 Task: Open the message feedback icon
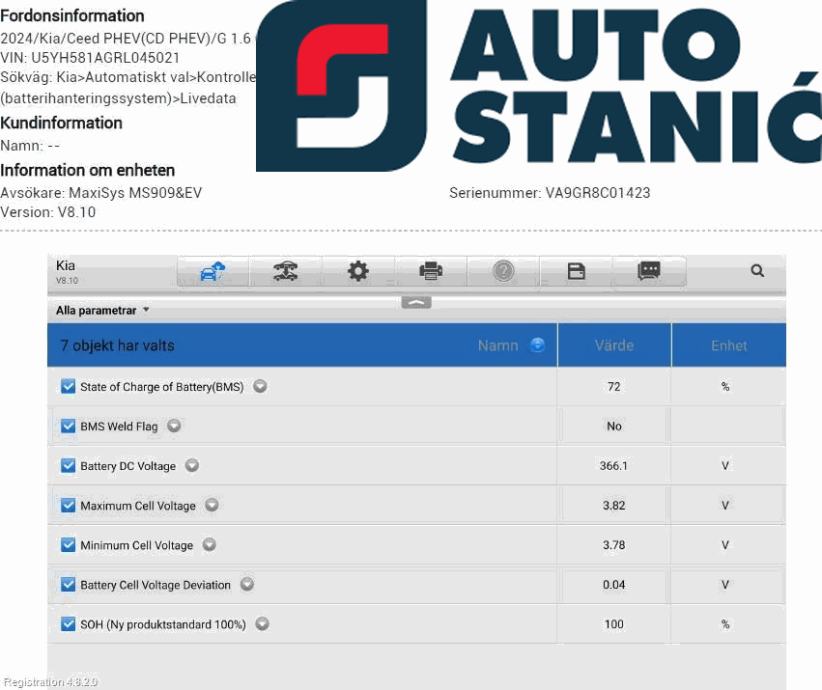point(649,272)
